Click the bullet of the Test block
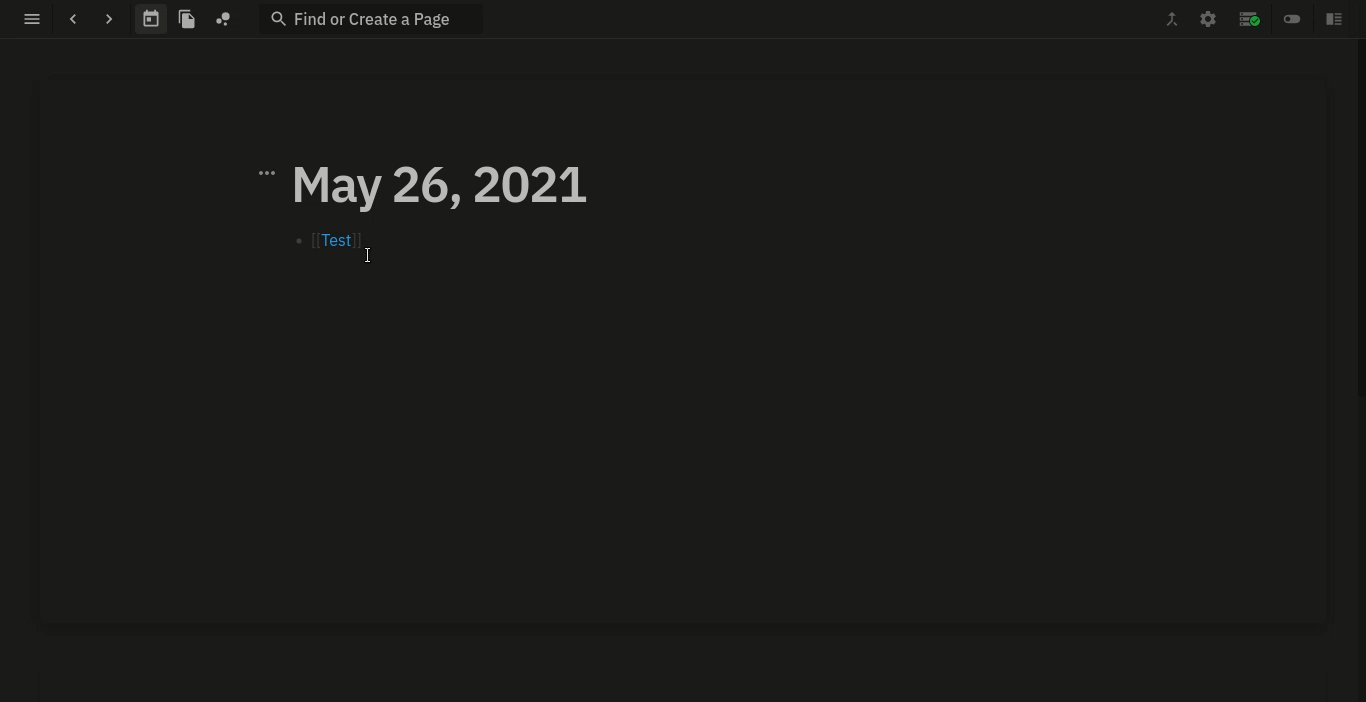 299,241
